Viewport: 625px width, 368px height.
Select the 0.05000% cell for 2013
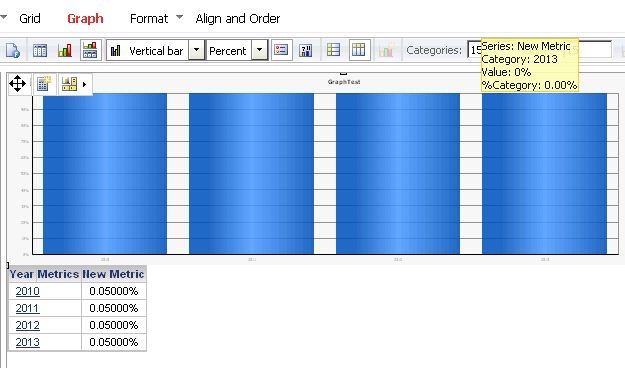114,342
